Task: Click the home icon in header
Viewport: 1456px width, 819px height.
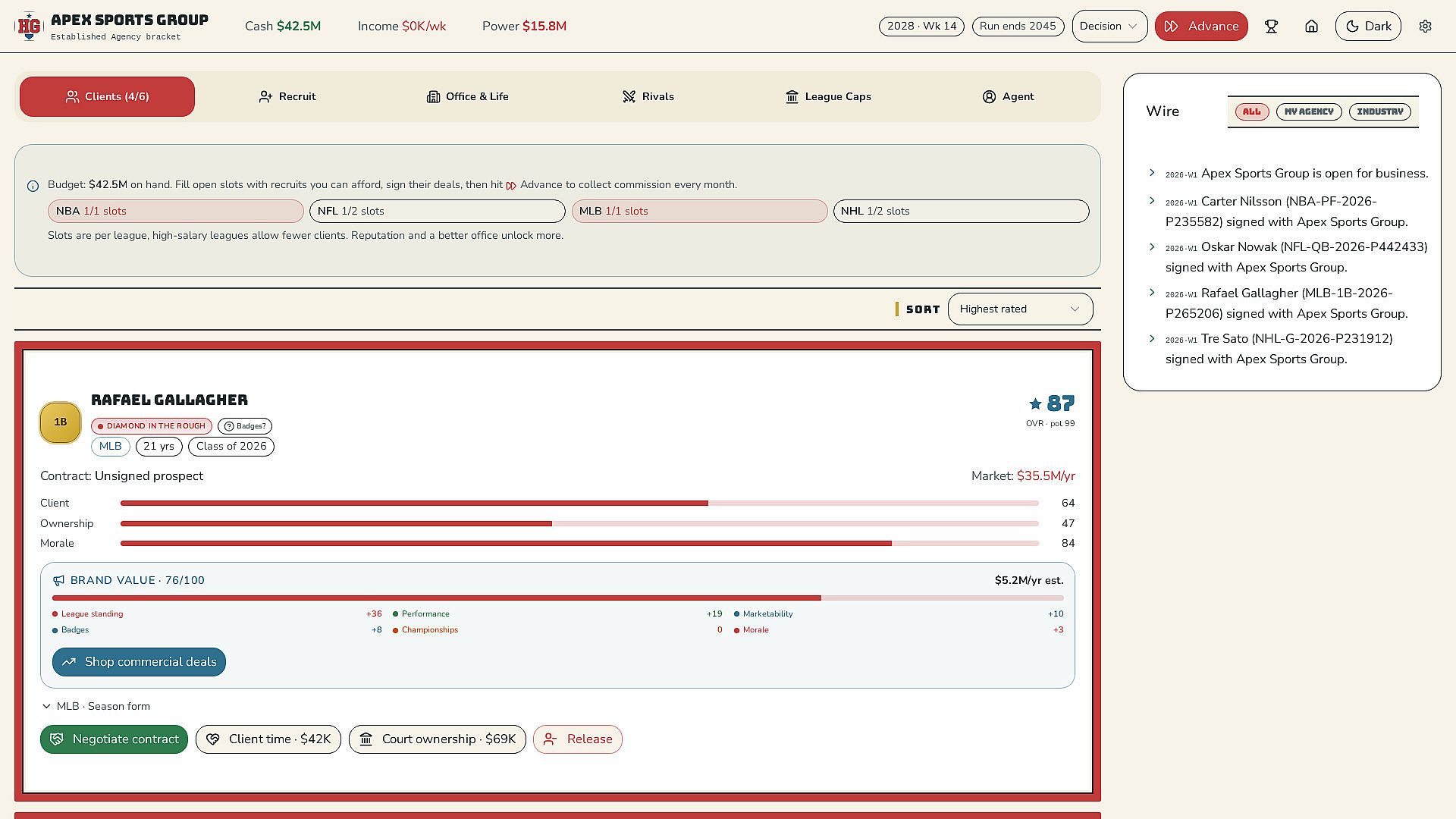Action: (1311, 27)
